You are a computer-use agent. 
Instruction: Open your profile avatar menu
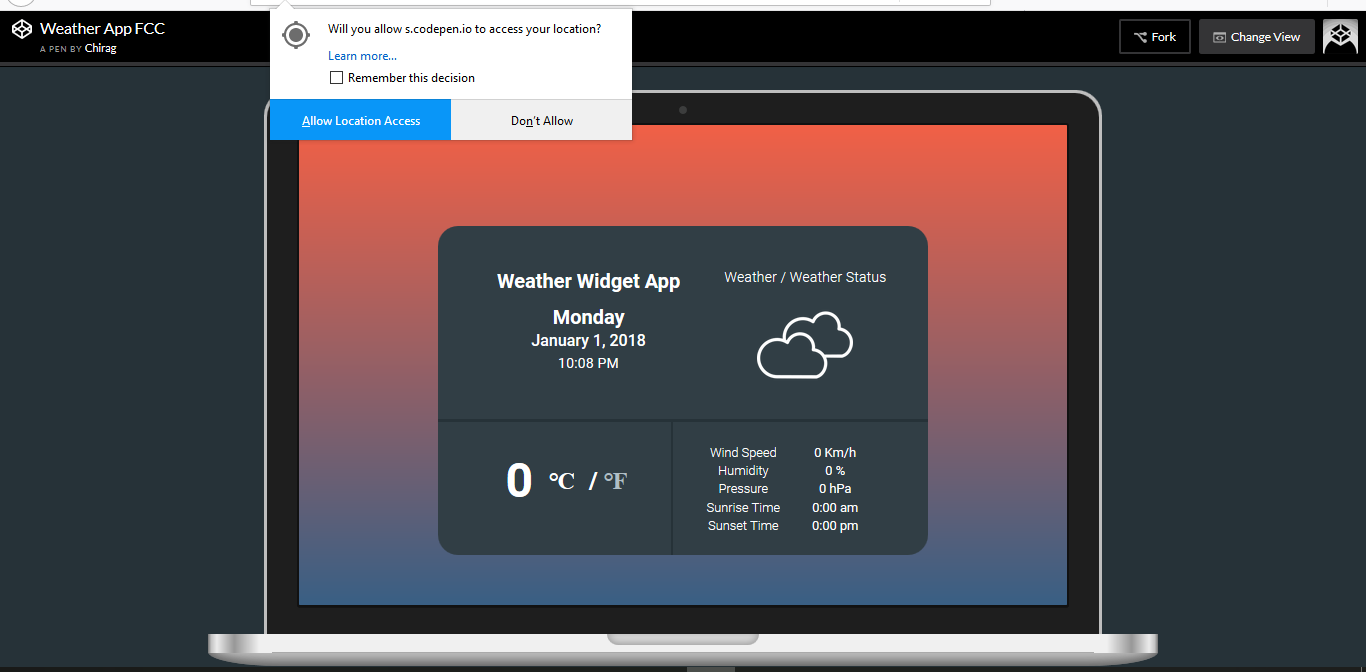click(x=1340, y=36)
